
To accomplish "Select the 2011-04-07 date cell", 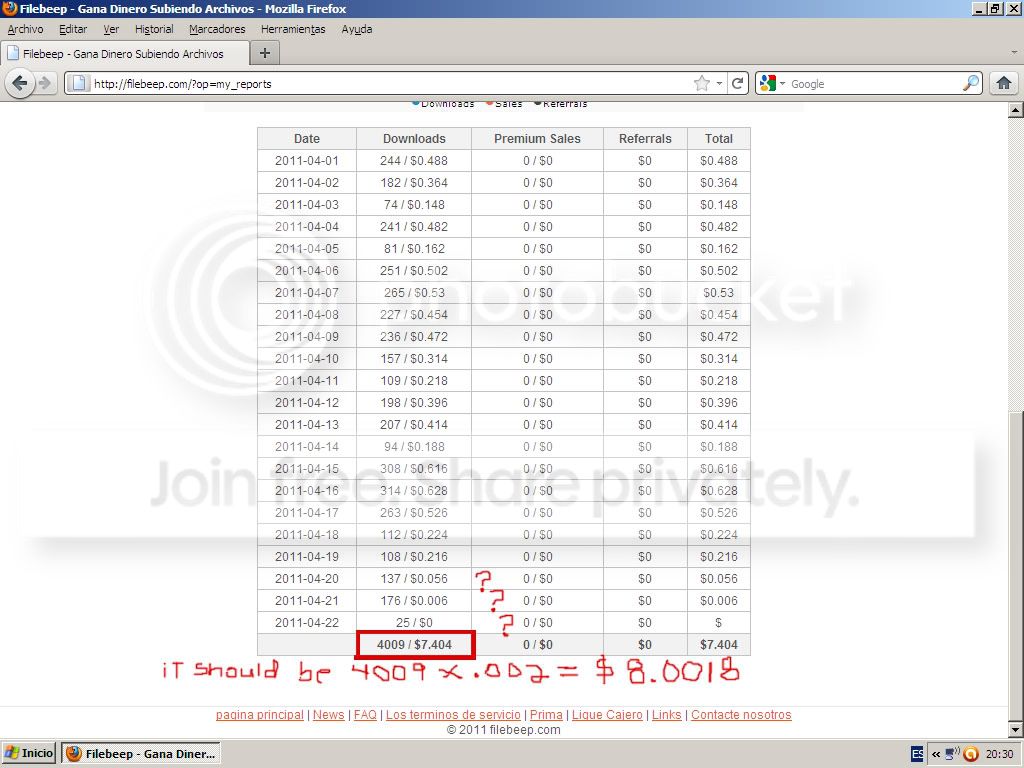I will (x=307, y=293).
